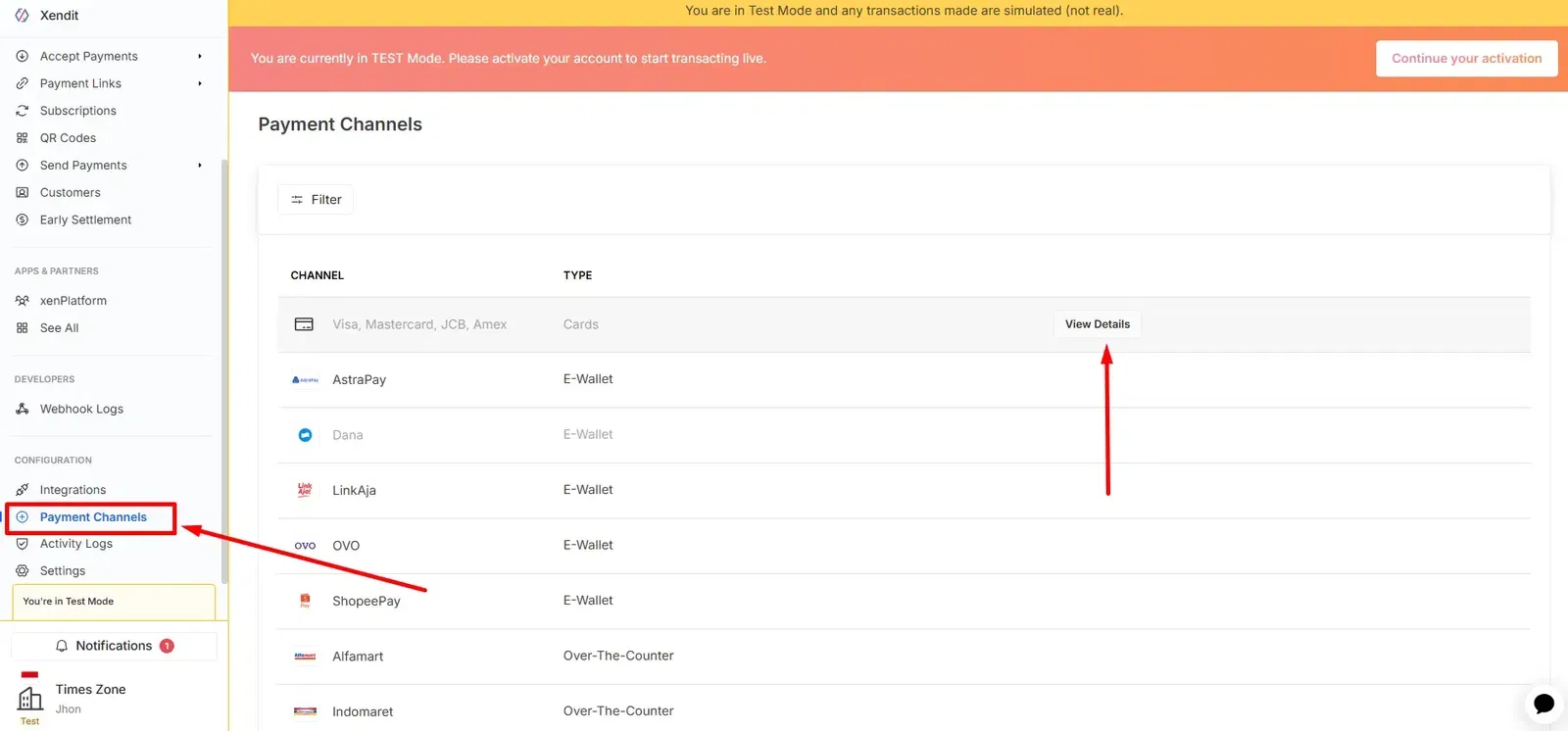Click the Xendit logo icon
Viewport: 1568px width, 731px height.
(22, 16)
